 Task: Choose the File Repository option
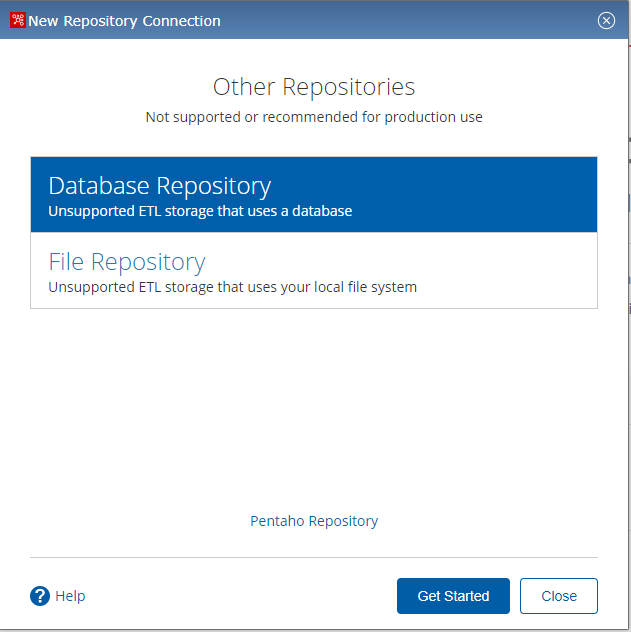tap(313, 271)
